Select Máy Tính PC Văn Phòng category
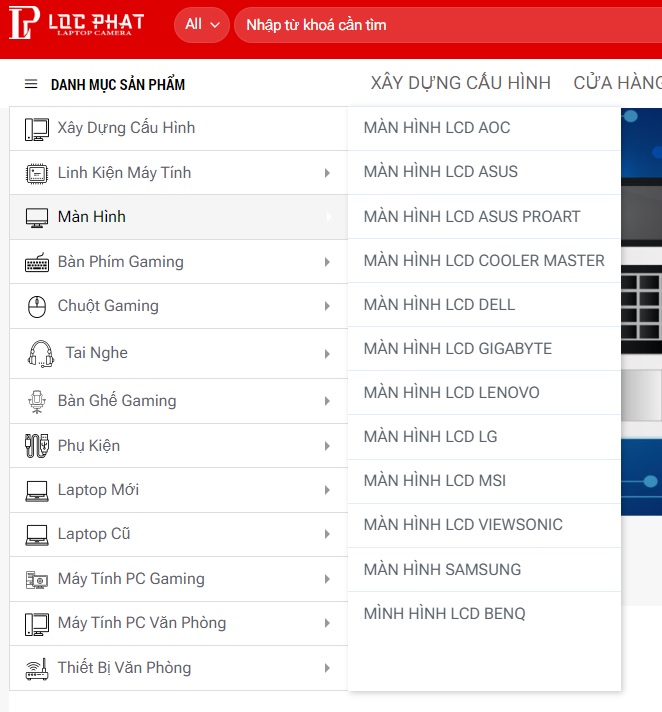This screenshot has height=712, width=662. pos(178,623)
